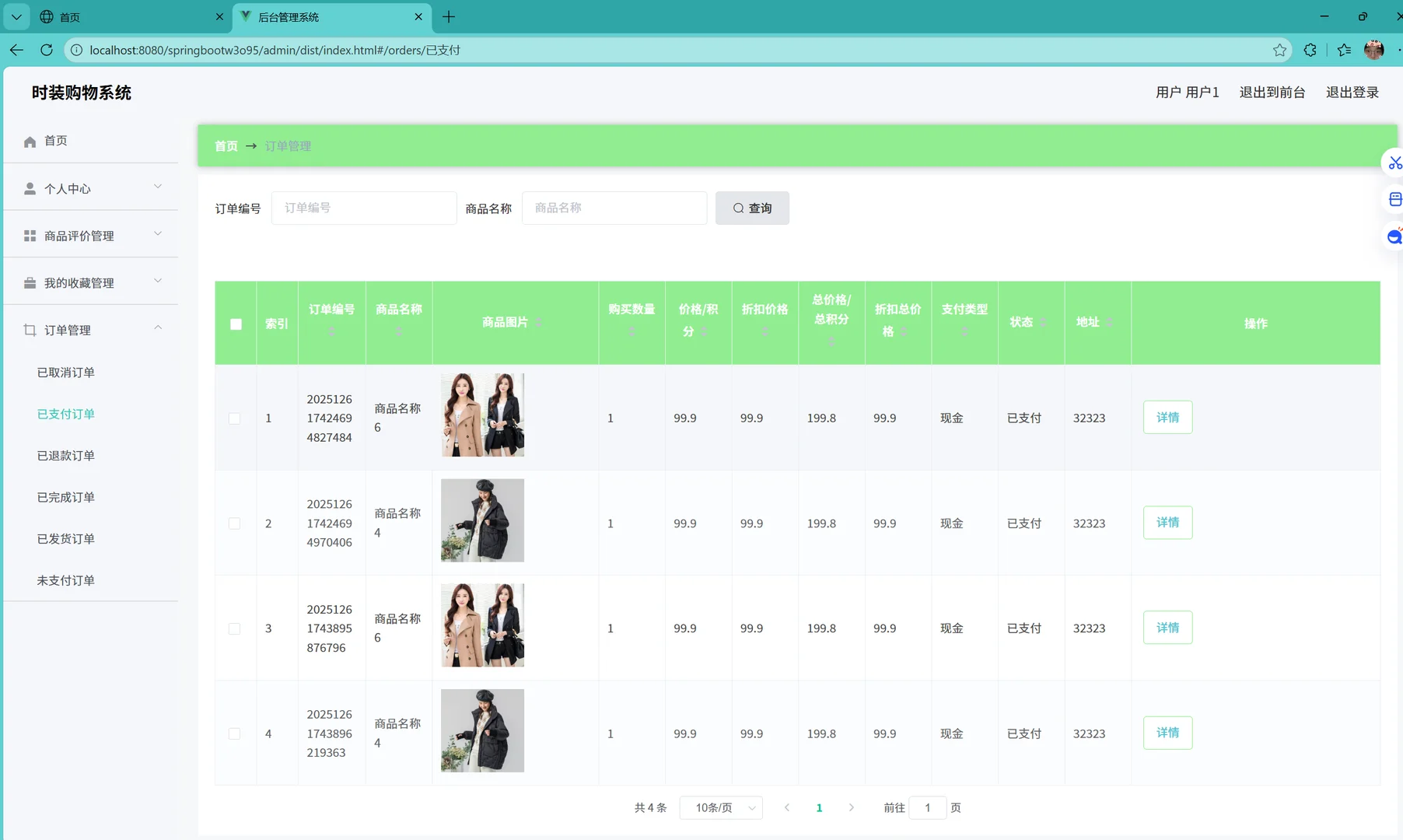
Task: Check the checkbox for order row 4
Action: [234, 733]
